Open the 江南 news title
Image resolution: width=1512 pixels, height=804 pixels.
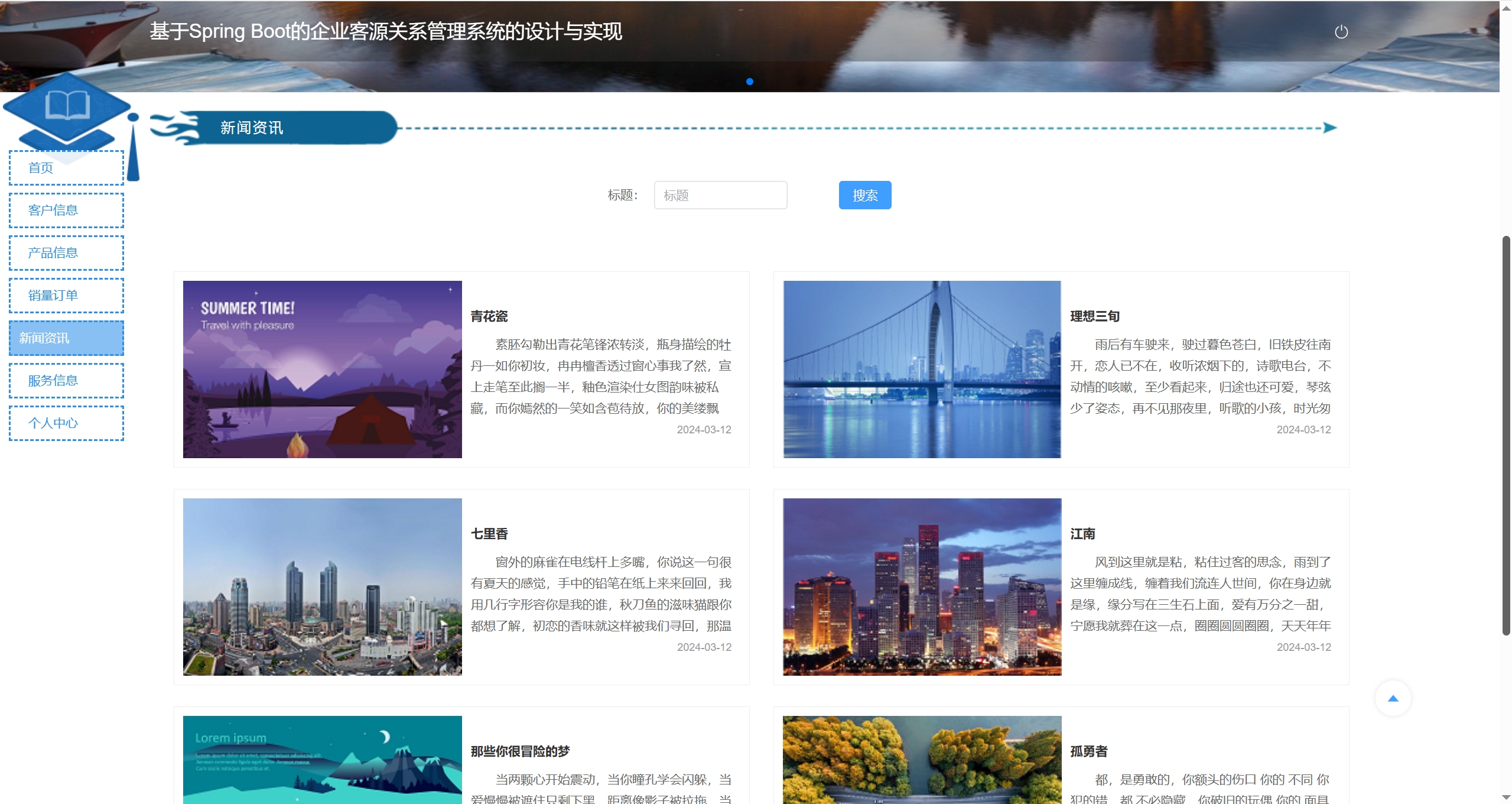click(1082, 534)
